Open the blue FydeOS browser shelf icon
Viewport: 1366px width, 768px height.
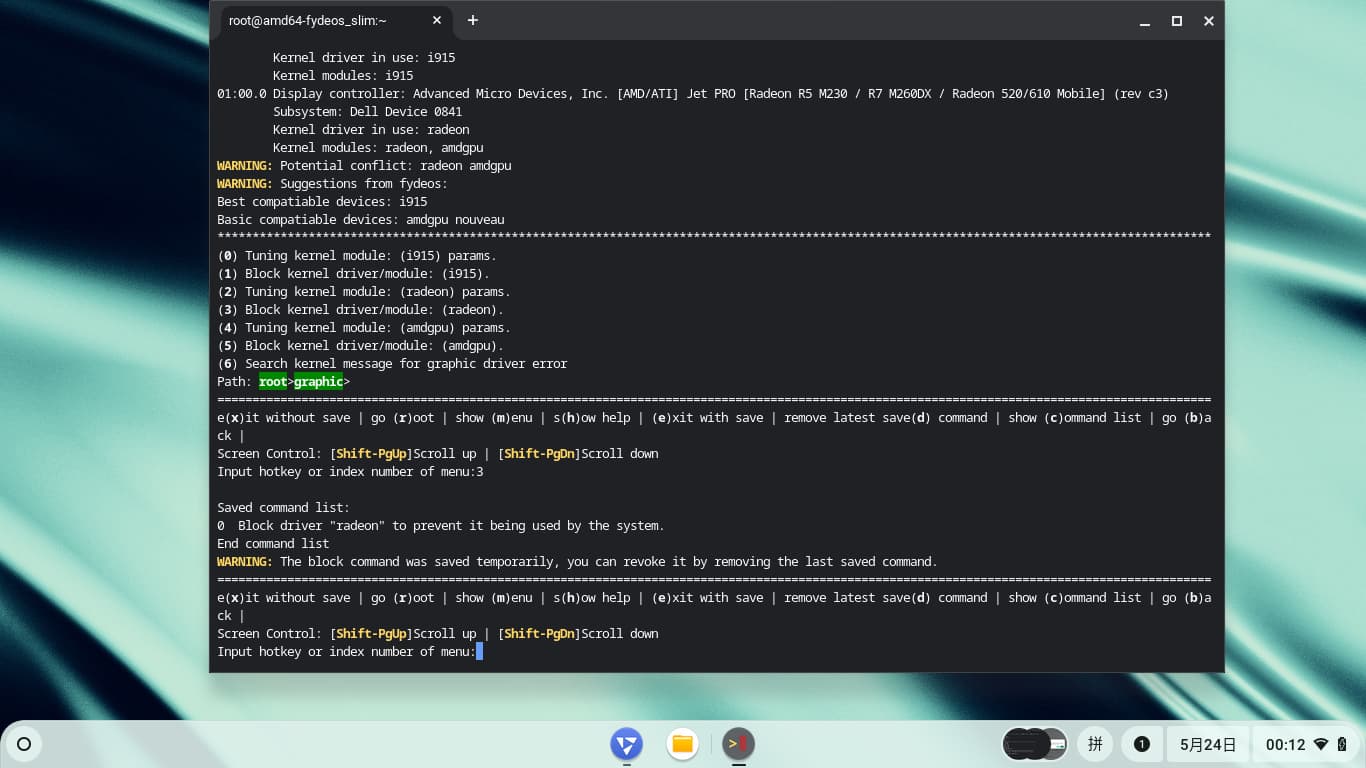pyautogui.click(x=627, y=744)
